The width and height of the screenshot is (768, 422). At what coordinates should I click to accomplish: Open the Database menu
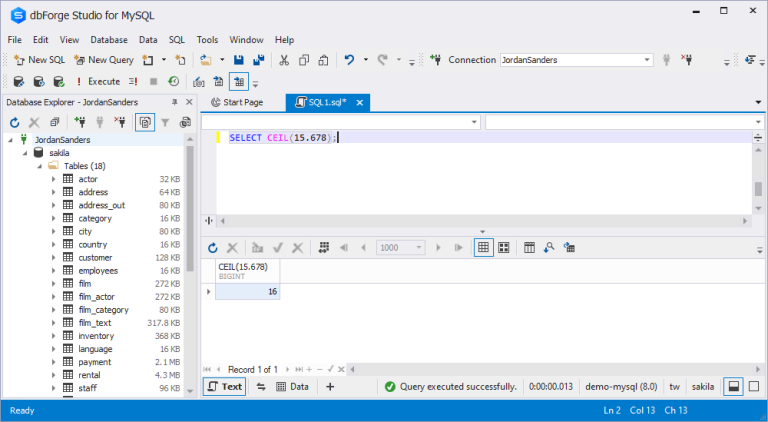(108, 39)
